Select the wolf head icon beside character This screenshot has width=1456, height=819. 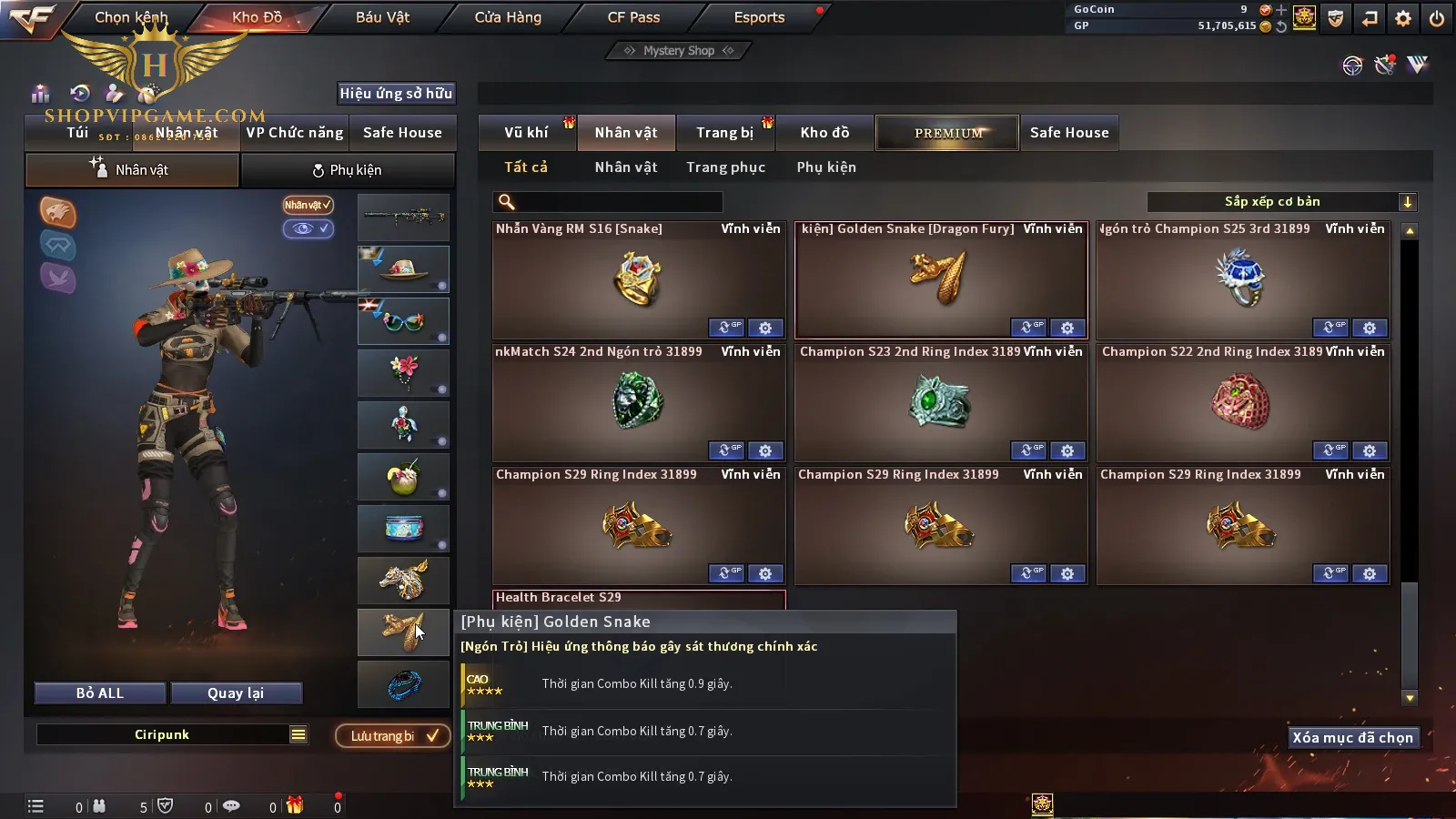click(57, 212)
